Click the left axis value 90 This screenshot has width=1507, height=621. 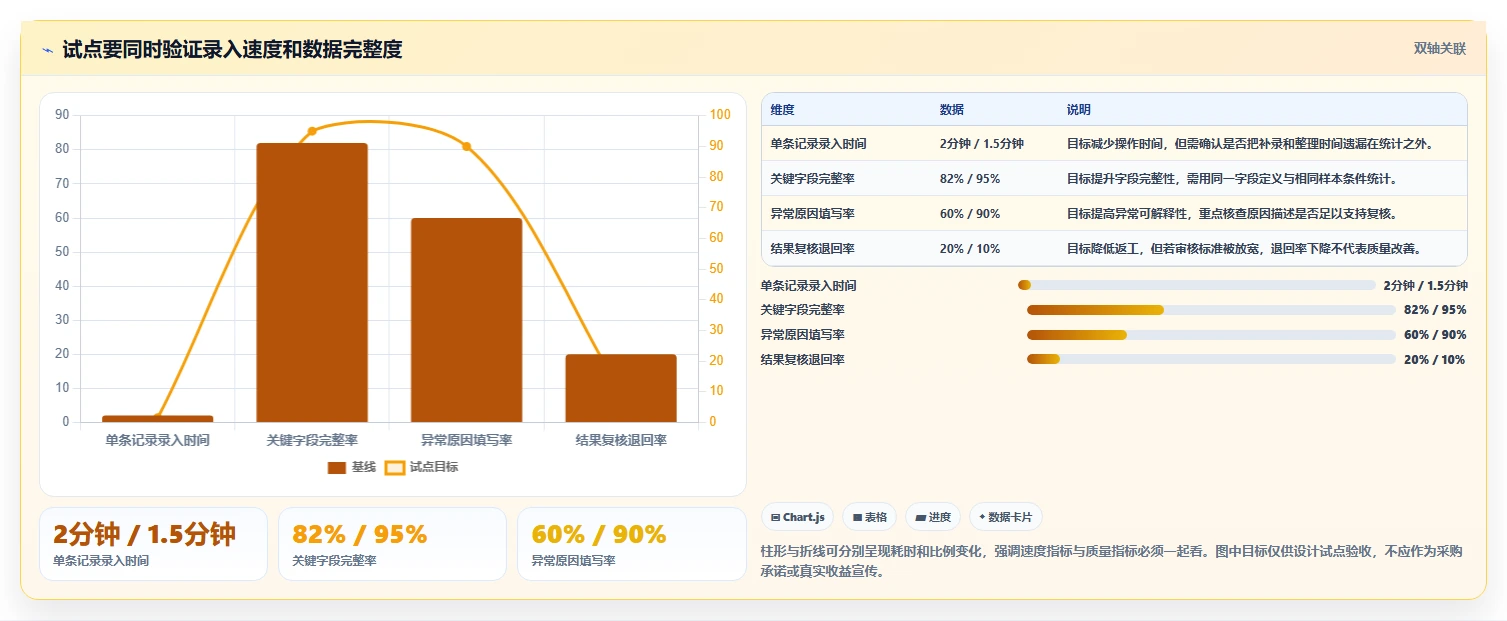pyautogui.click(x=62, y=115)
